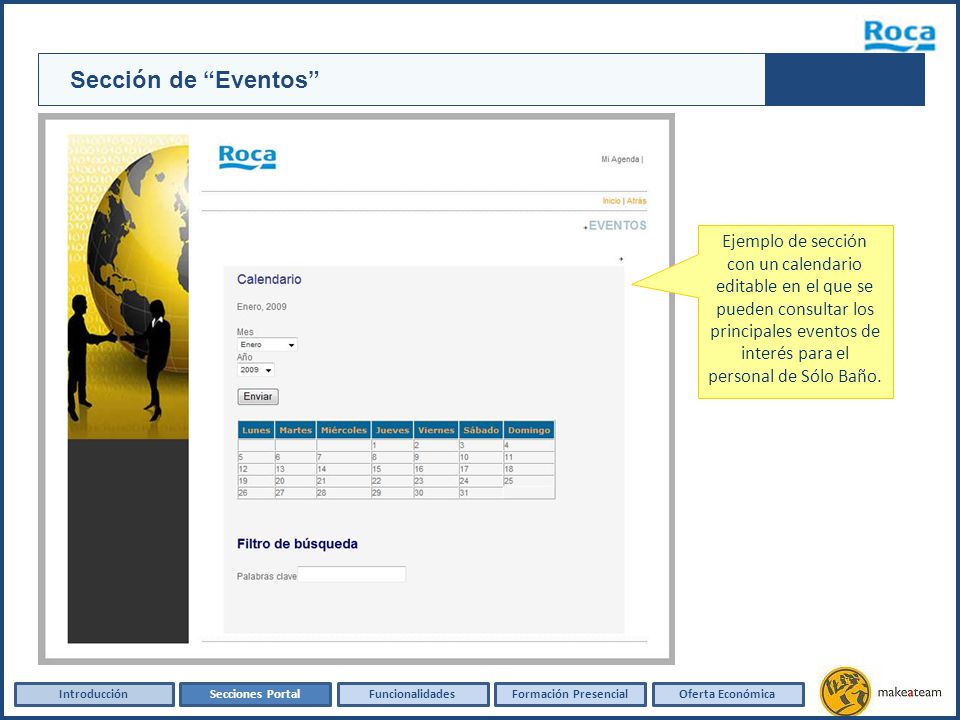Click the Domingo column header
Viewport: 960px width, 720px height.
coord(529,430)
